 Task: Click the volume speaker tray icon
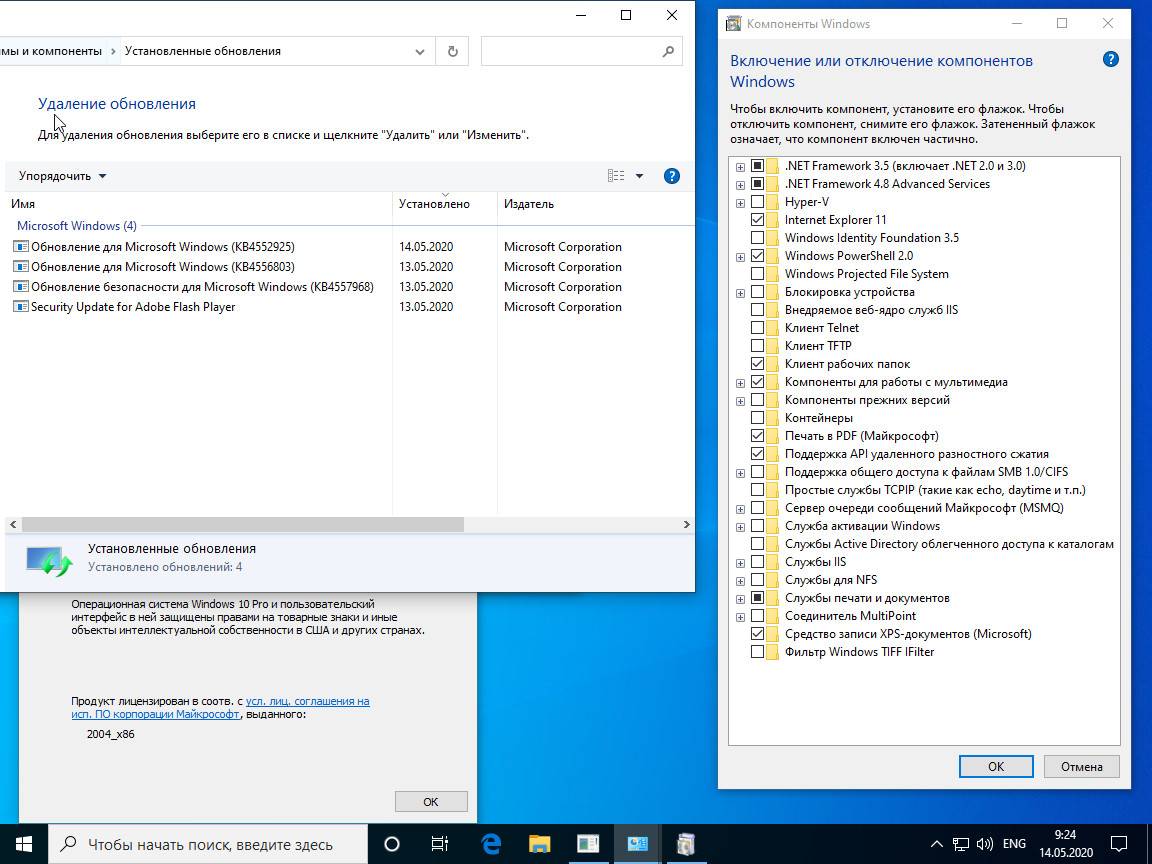pyautogui.click(x=984, y=844)
